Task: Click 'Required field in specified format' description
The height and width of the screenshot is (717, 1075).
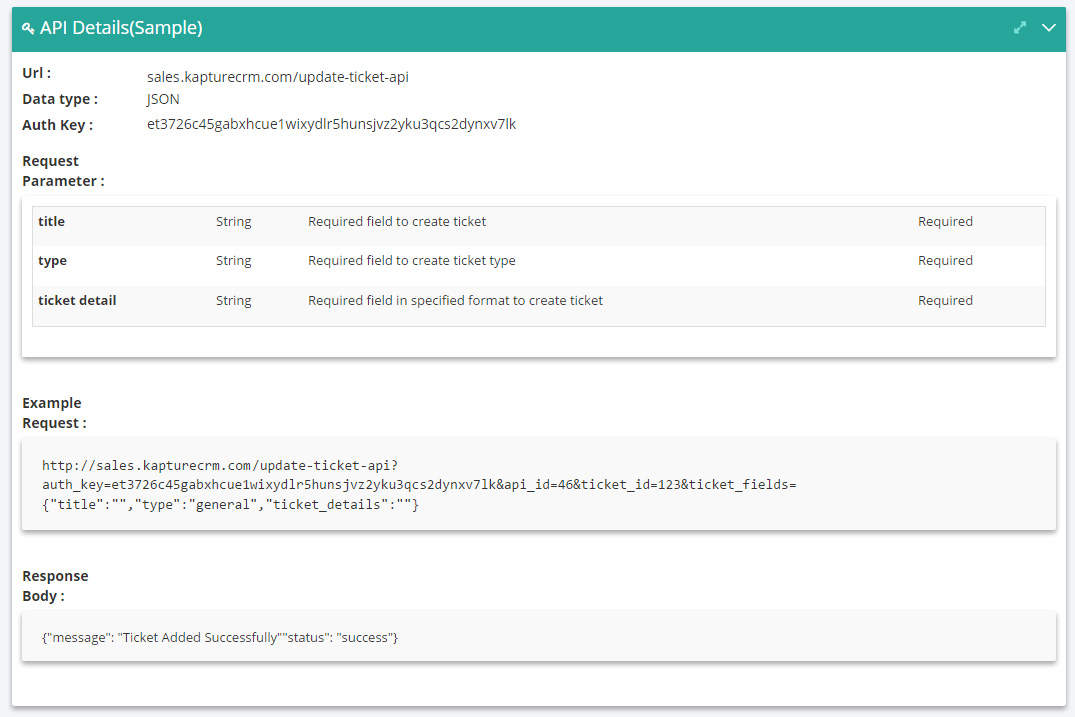Action: pos(455,300)
